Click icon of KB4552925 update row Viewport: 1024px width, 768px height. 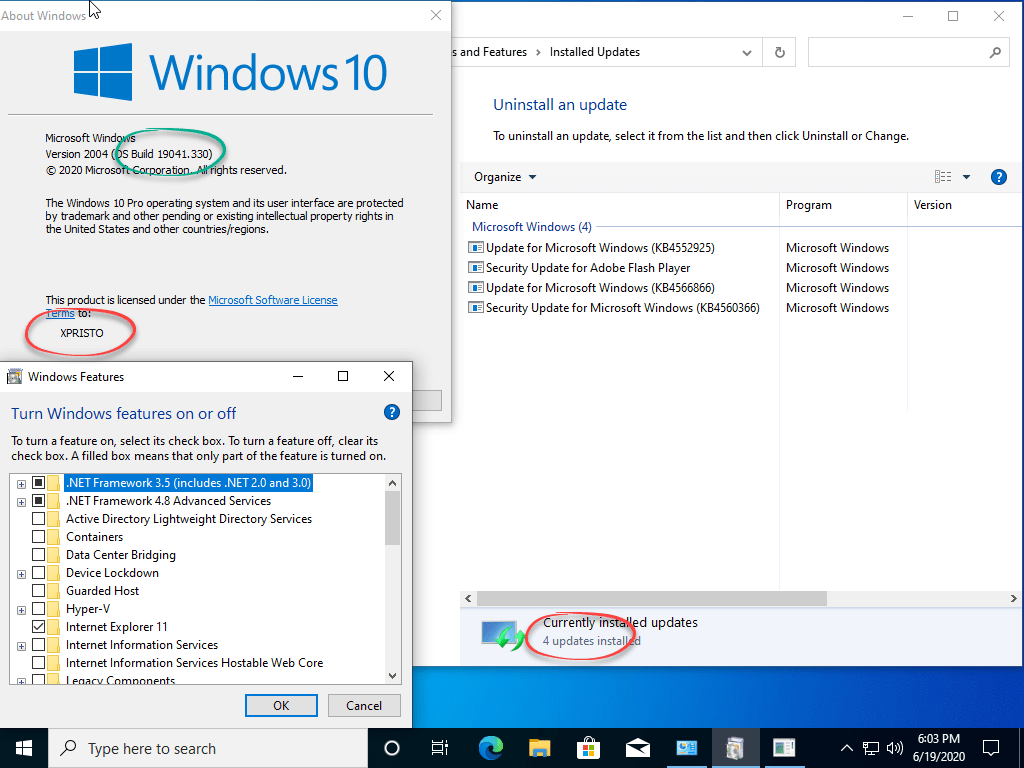point(475,248)
